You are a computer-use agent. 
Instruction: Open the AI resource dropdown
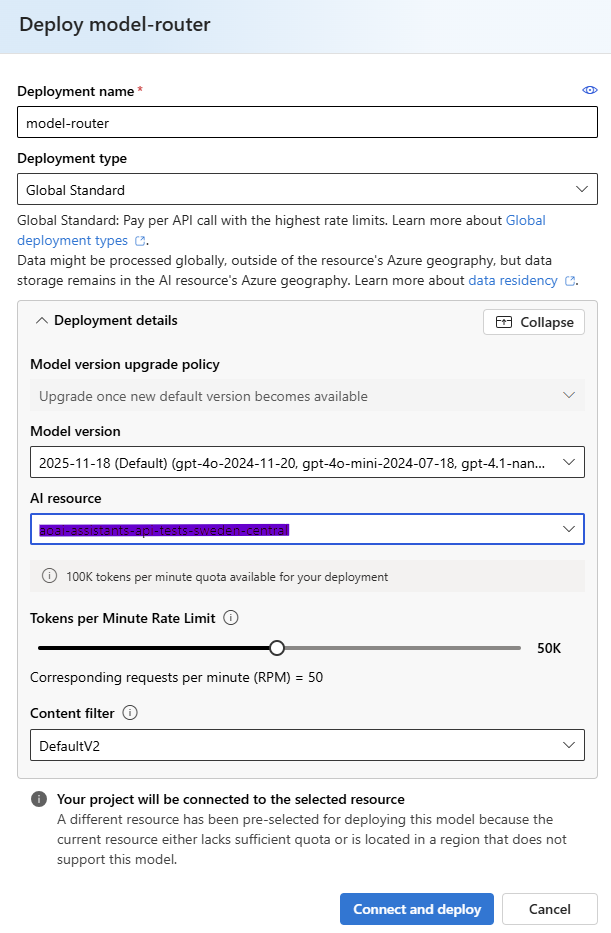(308, 529)
